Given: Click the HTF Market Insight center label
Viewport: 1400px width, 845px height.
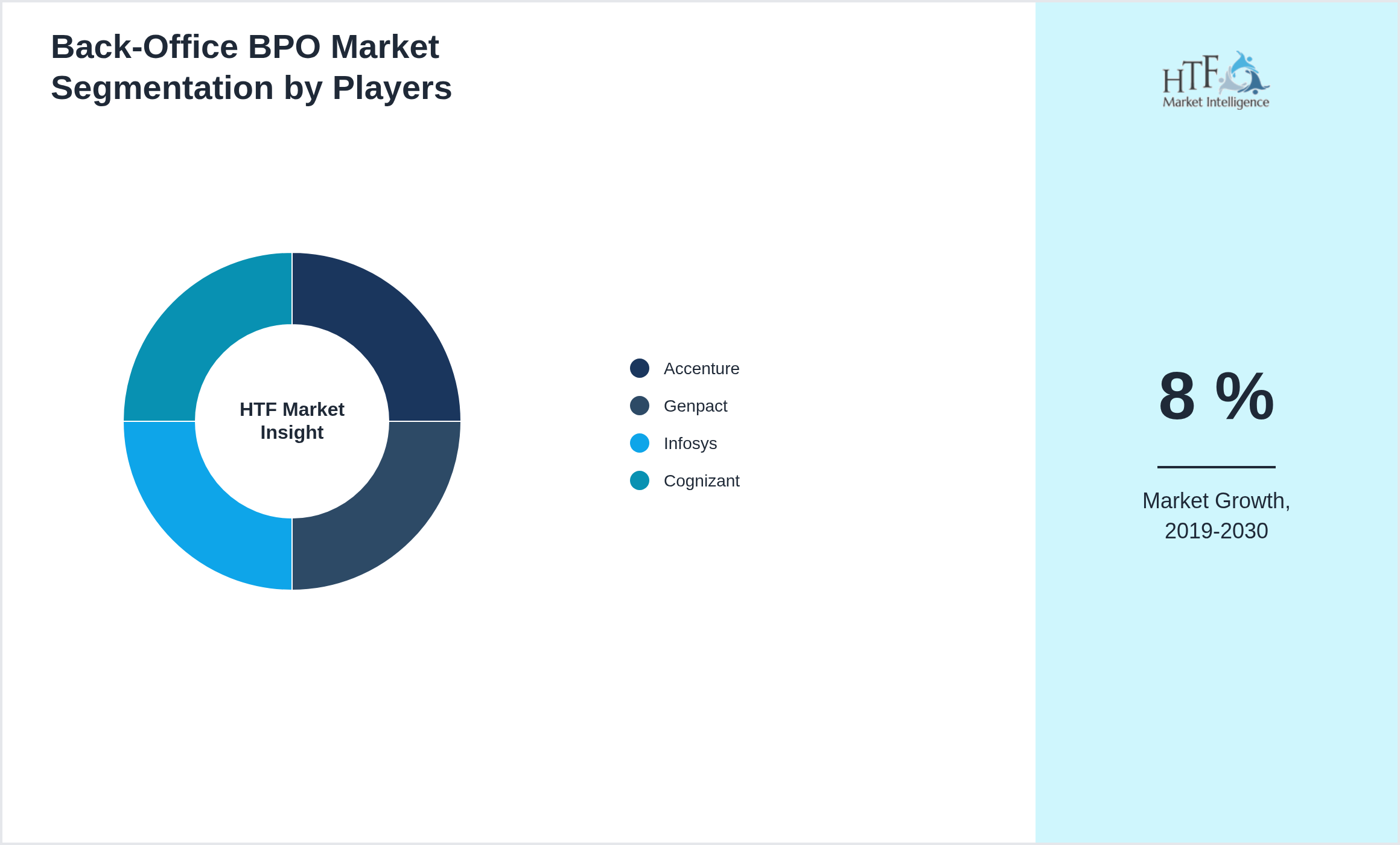Looking at the screenshot, I should coord(292,421).
